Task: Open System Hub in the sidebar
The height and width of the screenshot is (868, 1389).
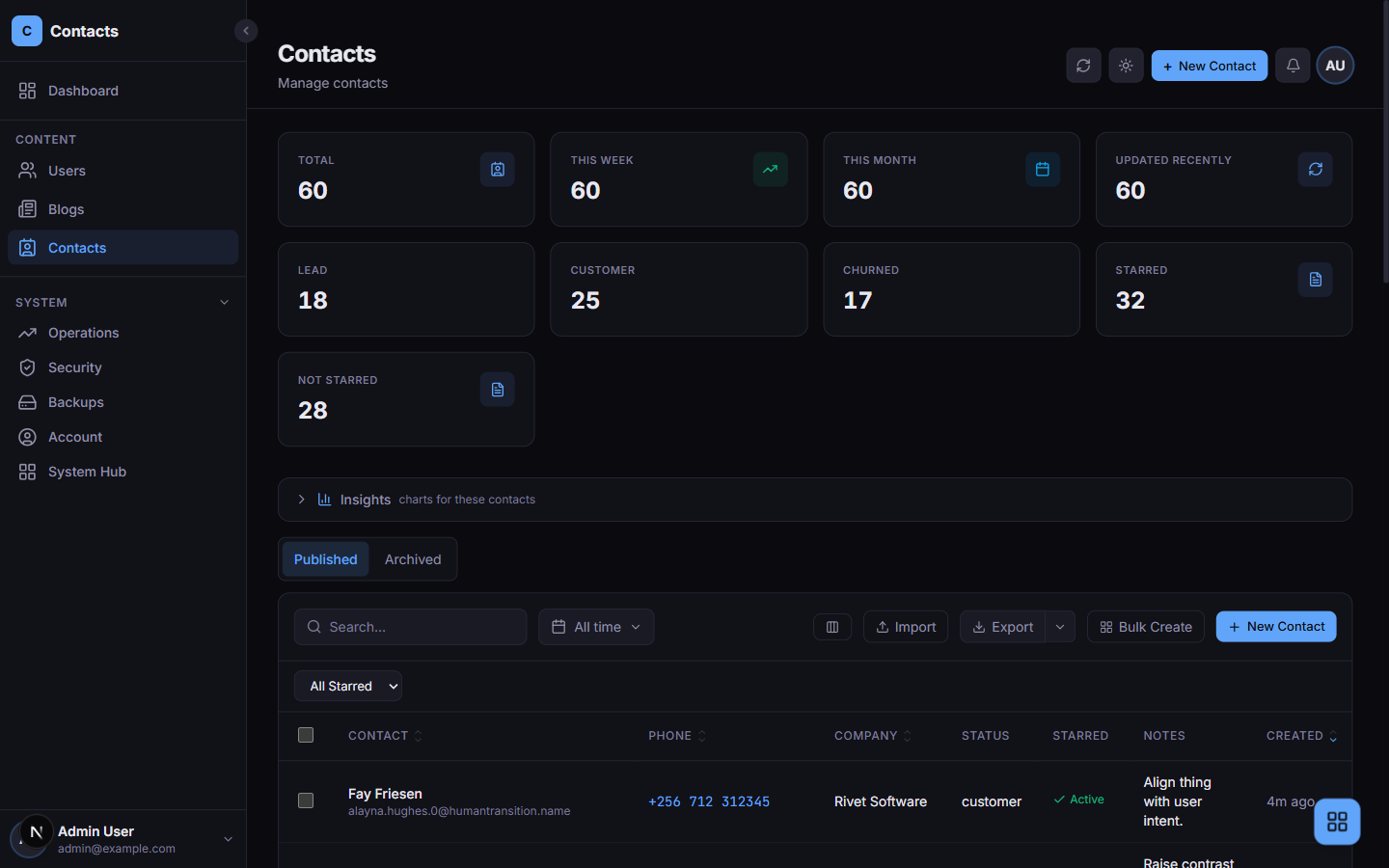Action: pyautogui.click(x=123, y=472)
